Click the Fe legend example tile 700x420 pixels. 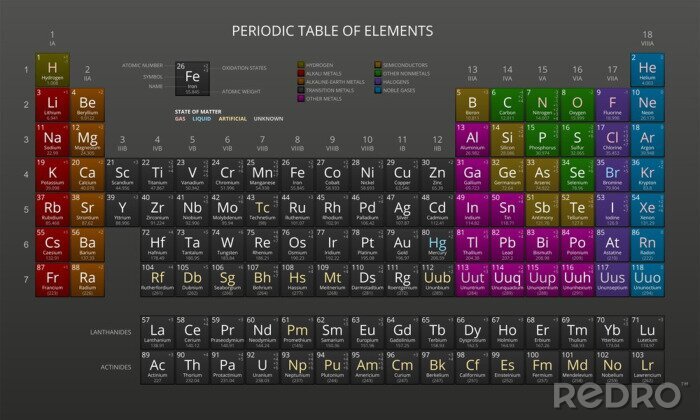pyautogui.click(x=192, y=79)
